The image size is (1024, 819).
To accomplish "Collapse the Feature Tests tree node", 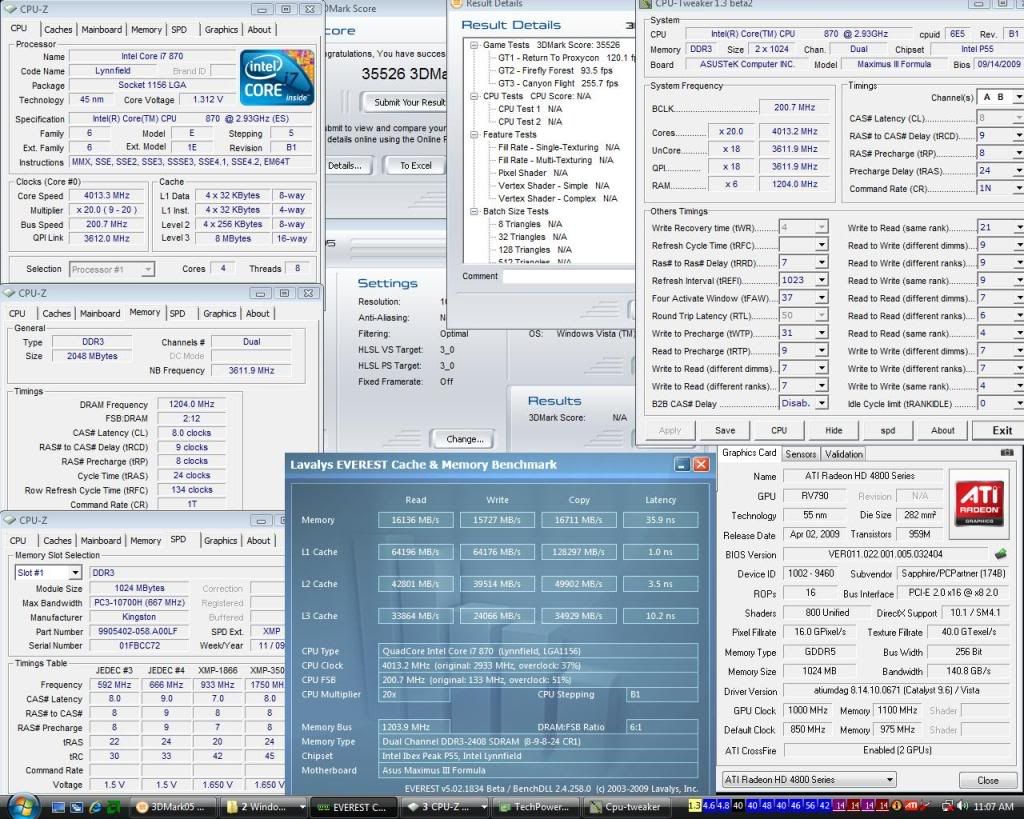I will click(474, 135).
